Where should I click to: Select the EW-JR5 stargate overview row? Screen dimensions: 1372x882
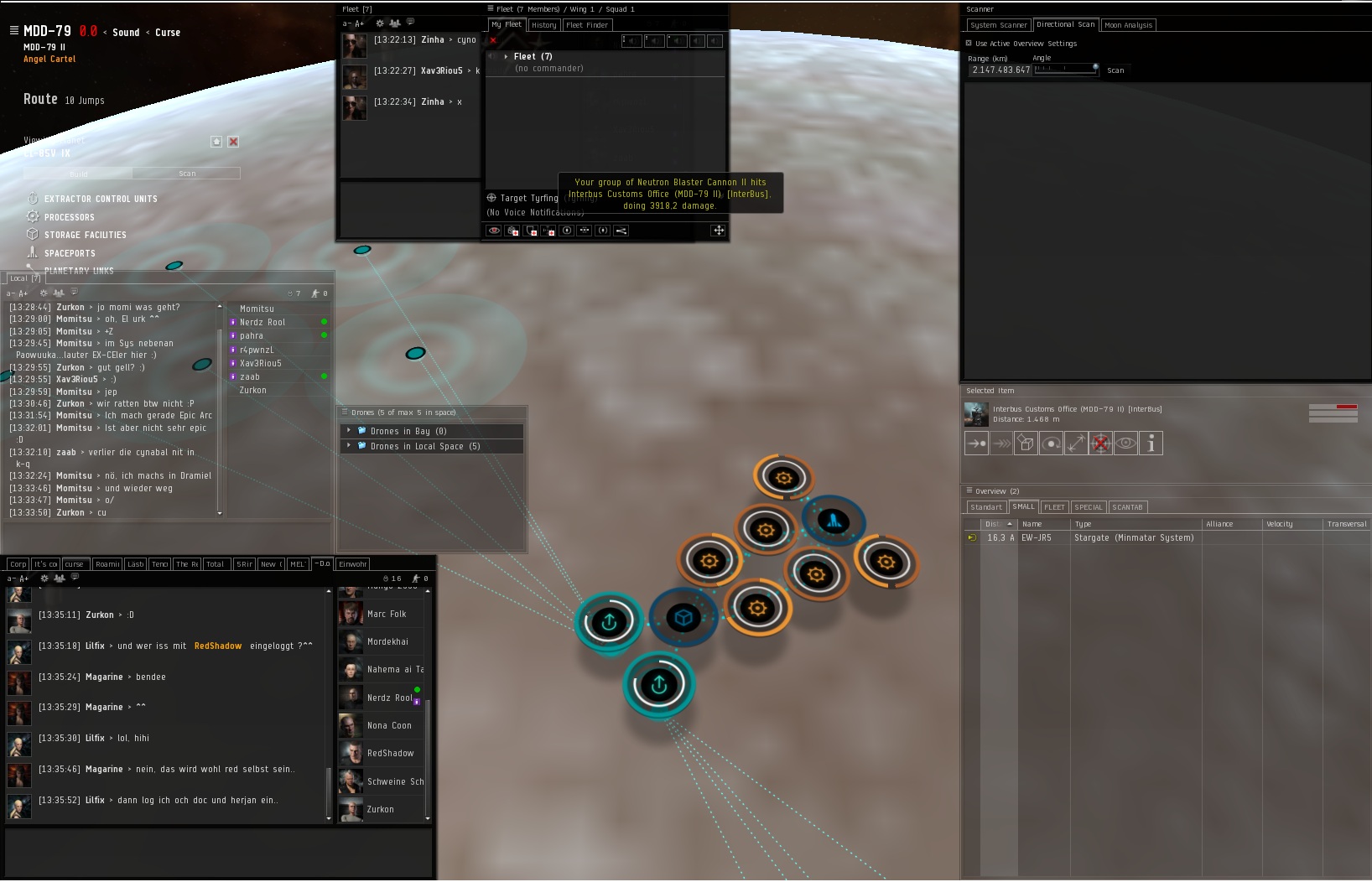(1167, 538)
